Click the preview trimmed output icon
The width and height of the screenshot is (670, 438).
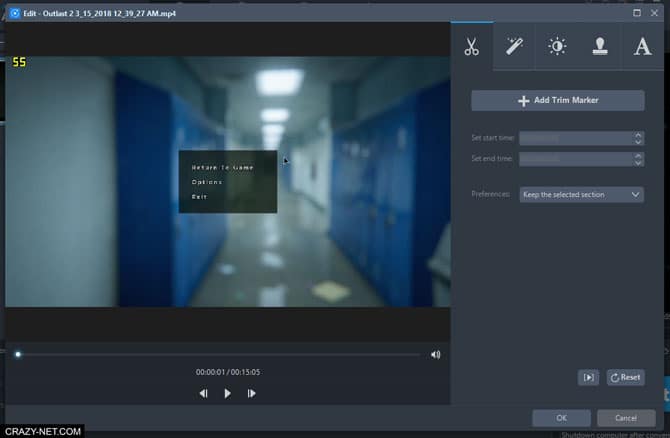click(x=588, y=377)
